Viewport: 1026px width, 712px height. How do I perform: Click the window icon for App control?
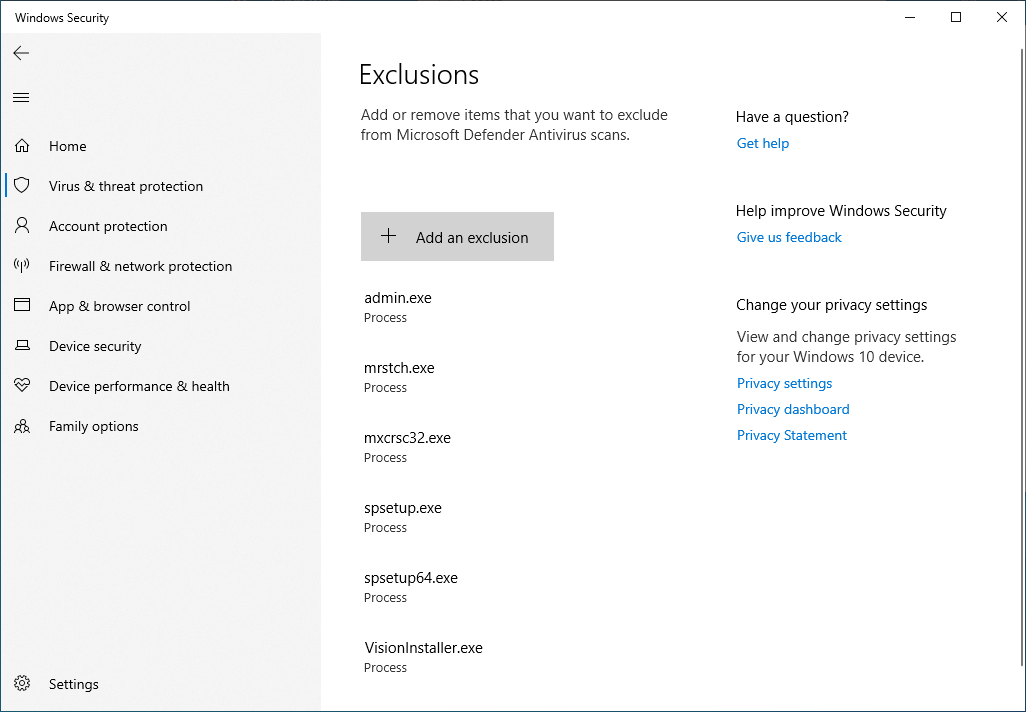coord(22,305)
